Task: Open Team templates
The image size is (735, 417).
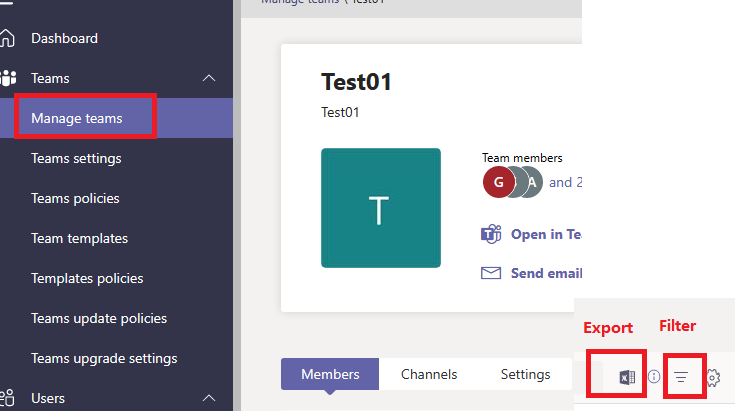Action: click(80, 238)
